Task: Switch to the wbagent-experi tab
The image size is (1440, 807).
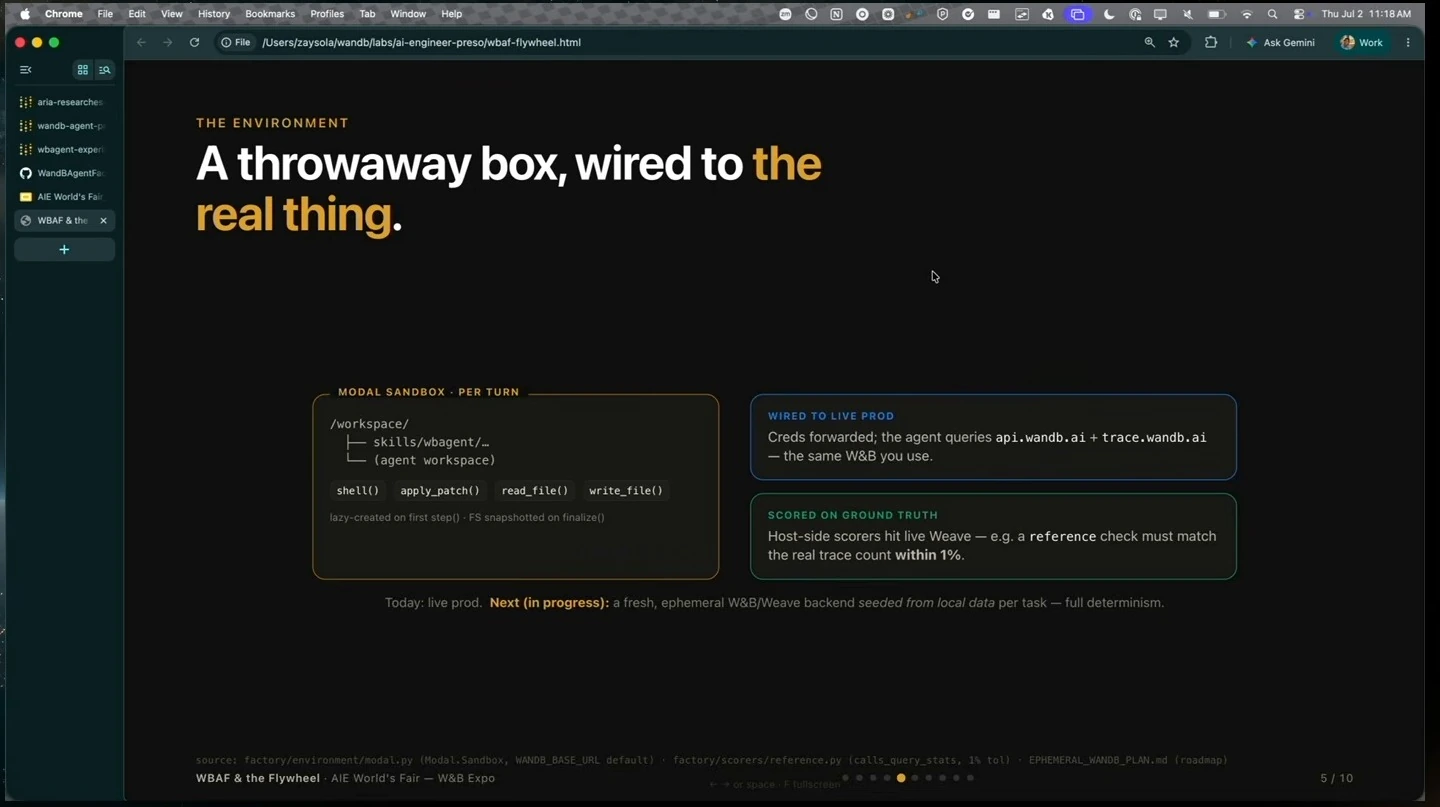Action: [64, 149]
